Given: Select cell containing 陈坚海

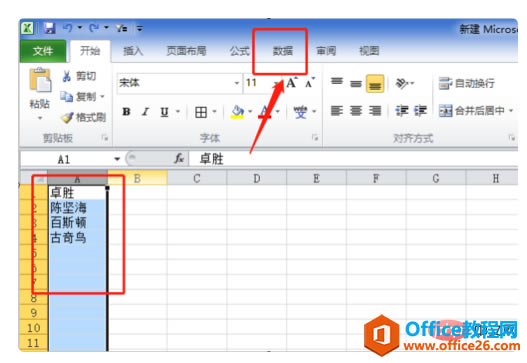Looking at the screenshot, I should (77, 208).
